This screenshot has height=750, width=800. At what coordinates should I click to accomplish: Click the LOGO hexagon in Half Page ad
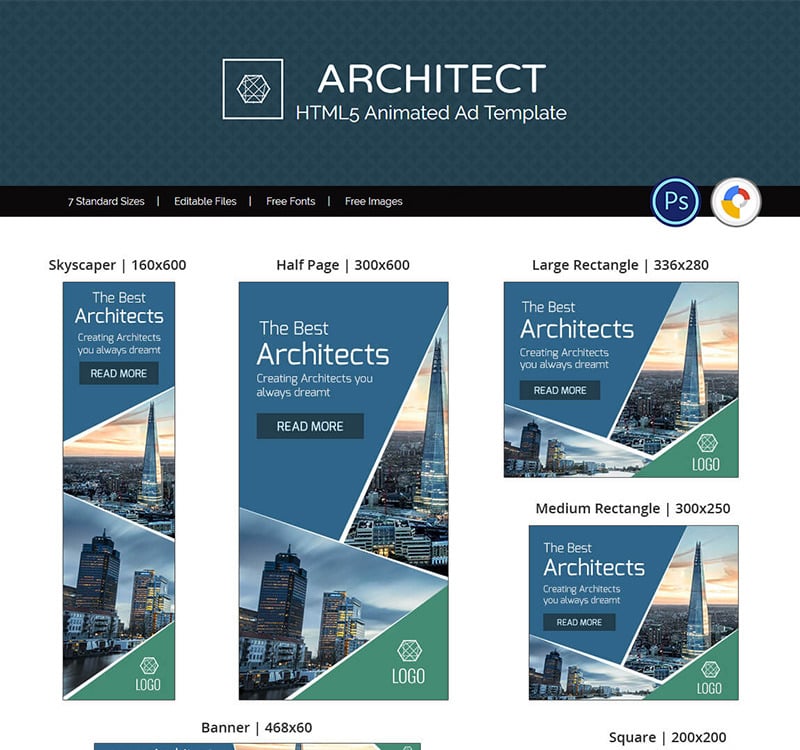[409, 651]
